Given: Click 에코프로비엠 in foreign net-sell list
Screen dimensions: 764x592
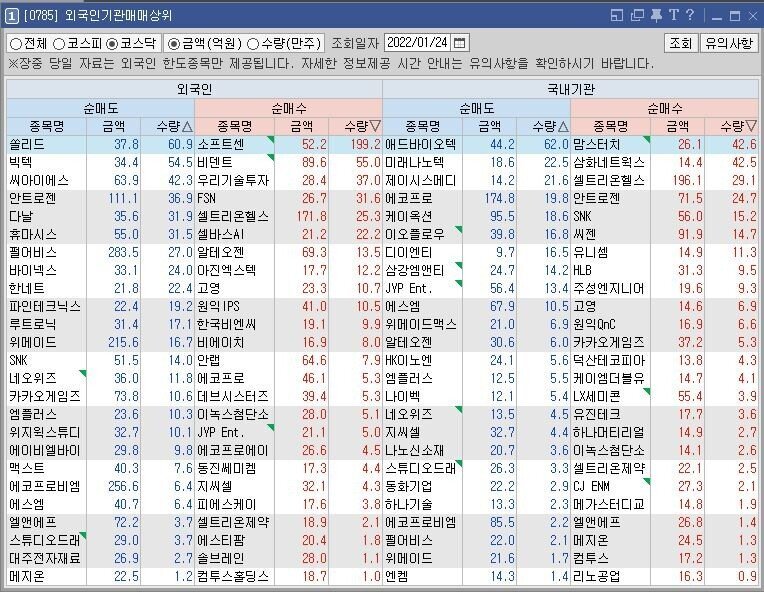Looking at the screenshot, I should [x=45, y=486].
